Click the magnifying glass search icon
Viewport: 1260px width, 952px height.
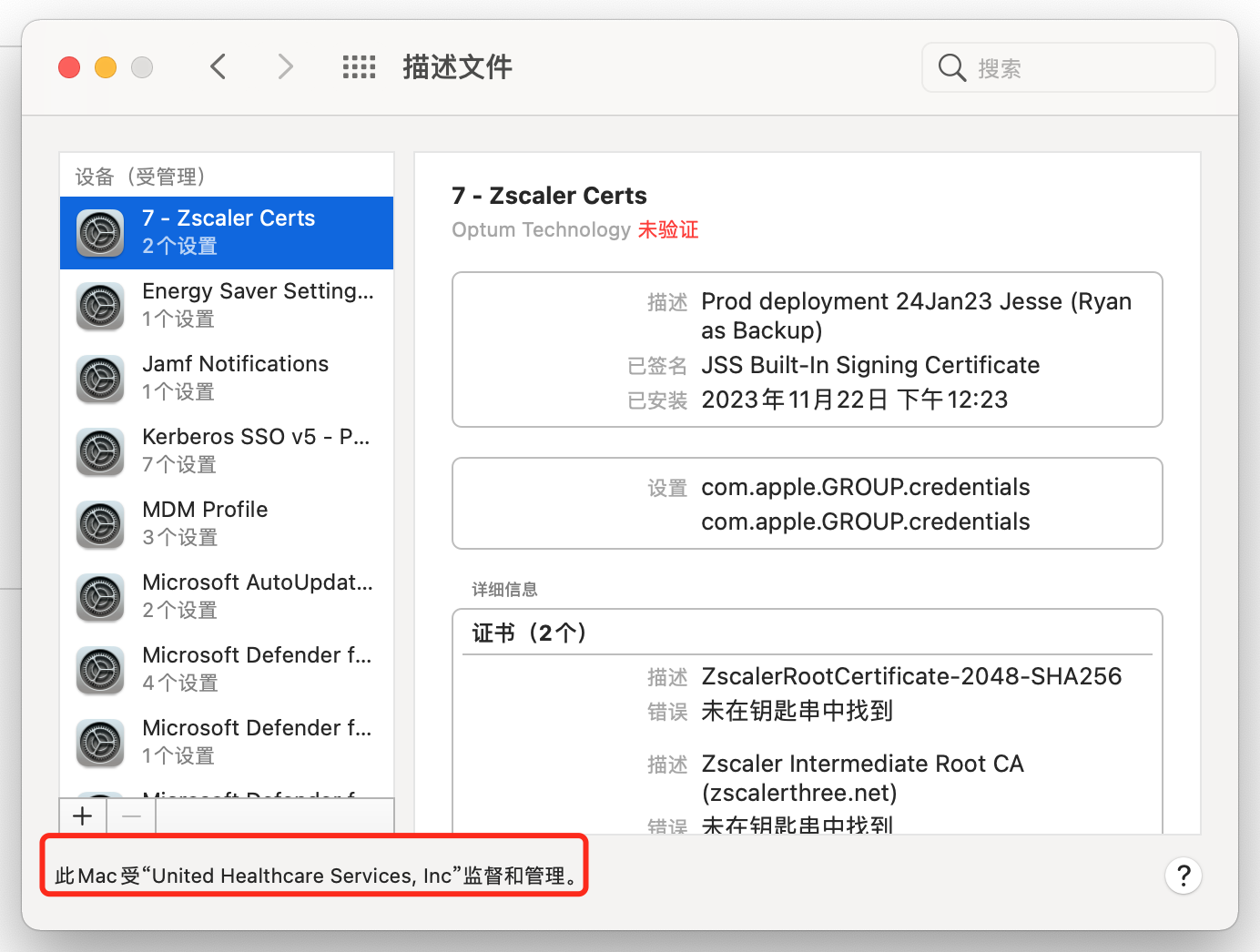click(951, 68)
